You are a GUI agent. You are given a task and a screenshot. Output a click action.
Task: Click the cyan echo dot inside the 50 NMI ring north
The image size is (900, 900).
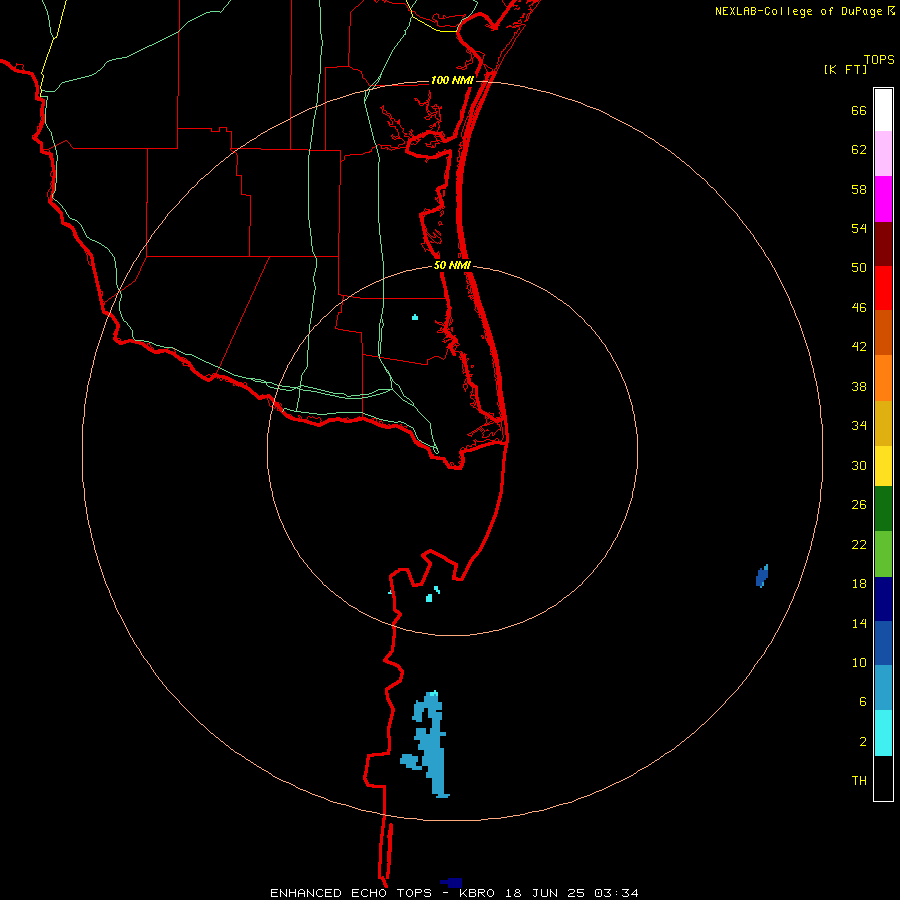click(415, 317)
